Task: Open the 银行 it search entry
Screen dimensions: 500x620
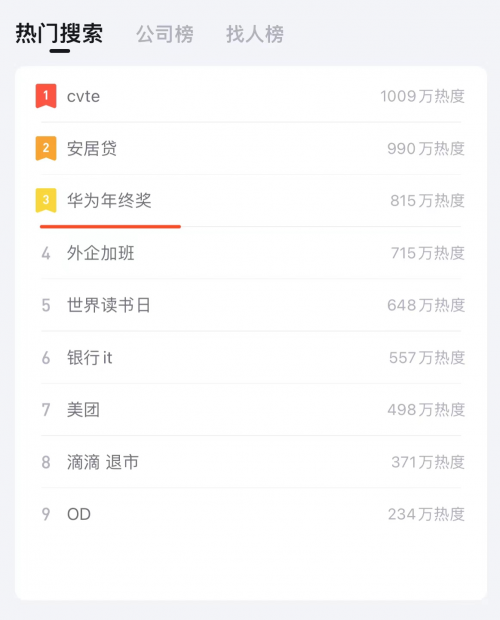Action: click(251, 357)
